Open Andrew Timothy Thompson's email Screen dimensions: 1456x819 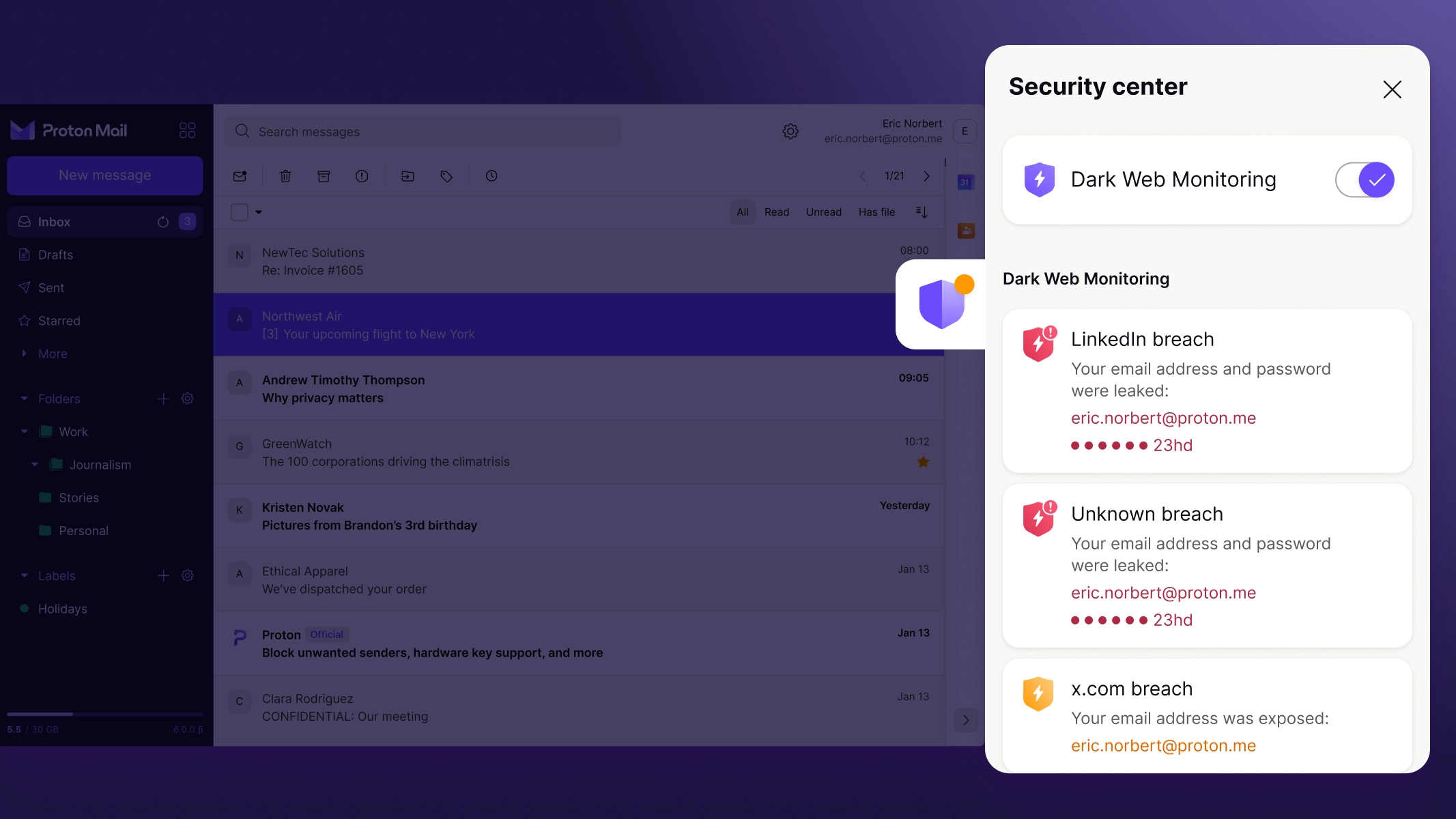(x=579, y=389)
